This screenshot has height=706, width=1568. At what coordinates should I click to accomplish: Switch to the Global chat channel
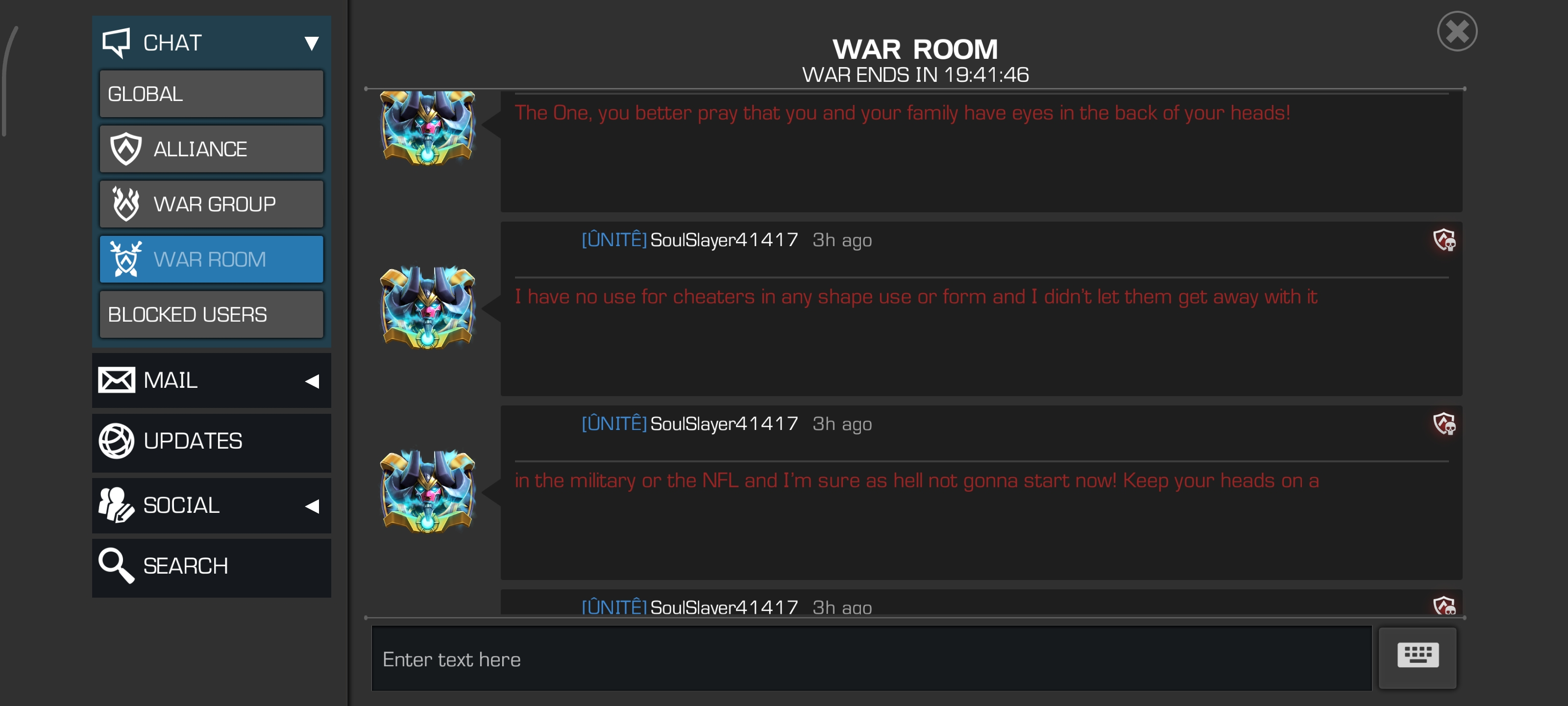click(x=211, y=94)
